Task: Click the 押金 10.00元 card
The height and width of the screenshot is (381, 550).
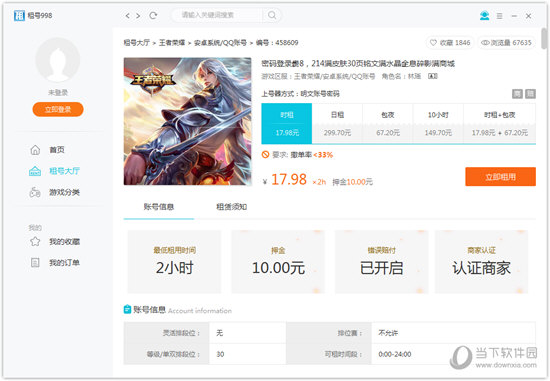Action: (278, 261)
